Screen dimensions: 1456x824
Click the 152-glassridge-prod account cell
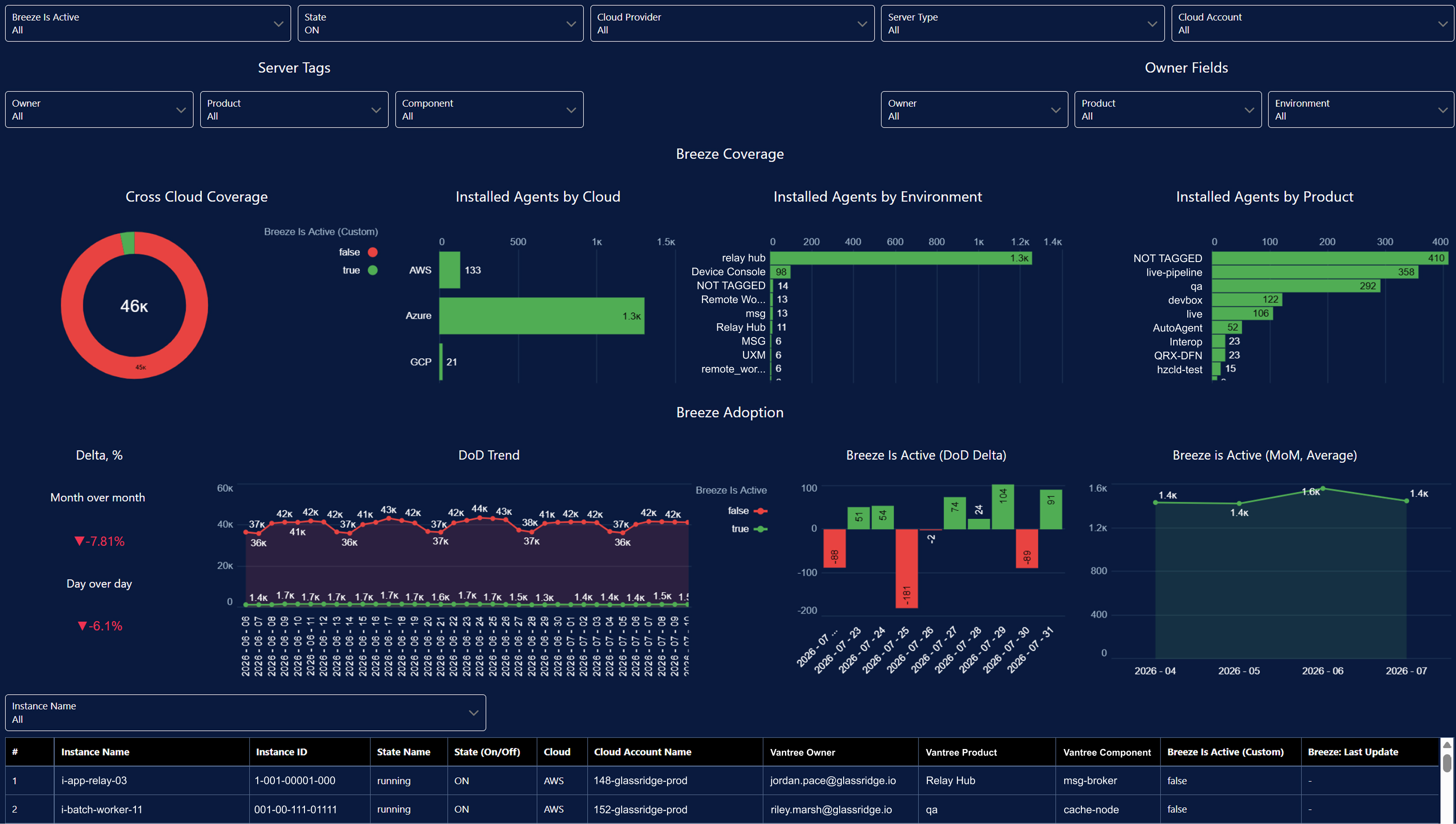pos(675,809)
